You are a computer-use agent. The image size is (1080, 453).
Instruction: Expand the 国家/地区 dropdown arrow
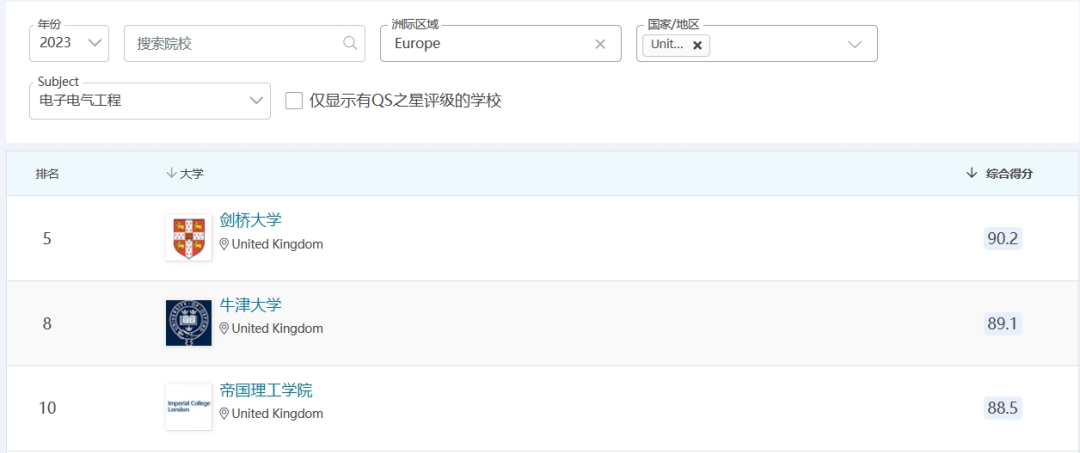pos(855,45)
